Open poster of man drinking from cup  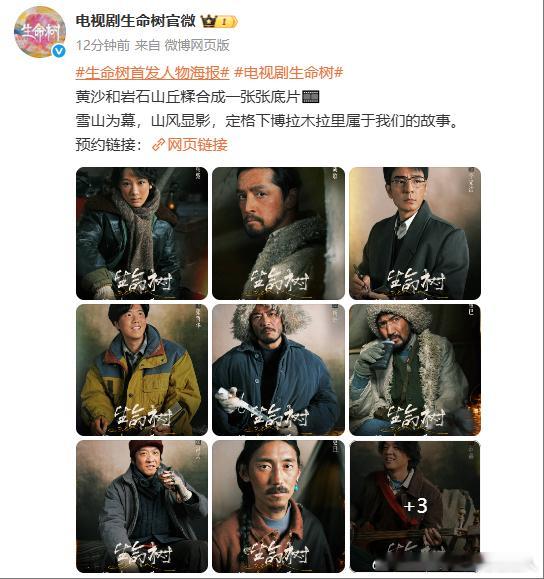[415, 370]
